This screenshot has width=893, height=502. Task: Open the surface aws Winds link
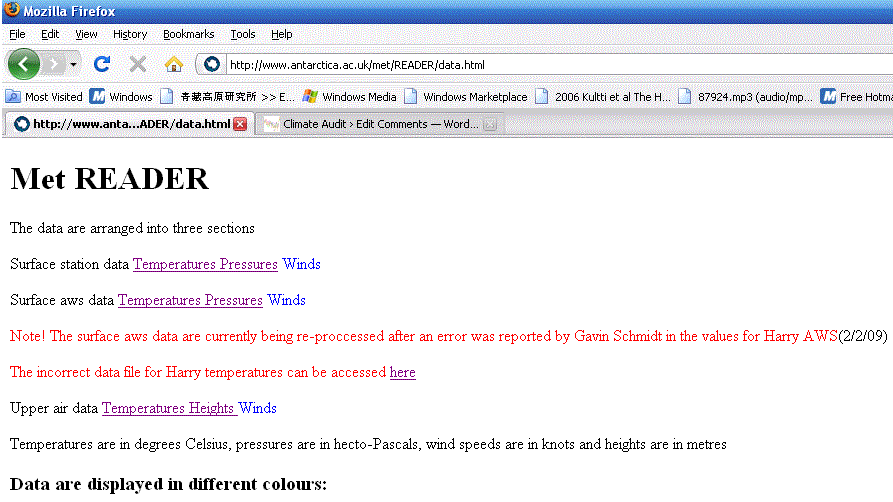tap(286, 300)
